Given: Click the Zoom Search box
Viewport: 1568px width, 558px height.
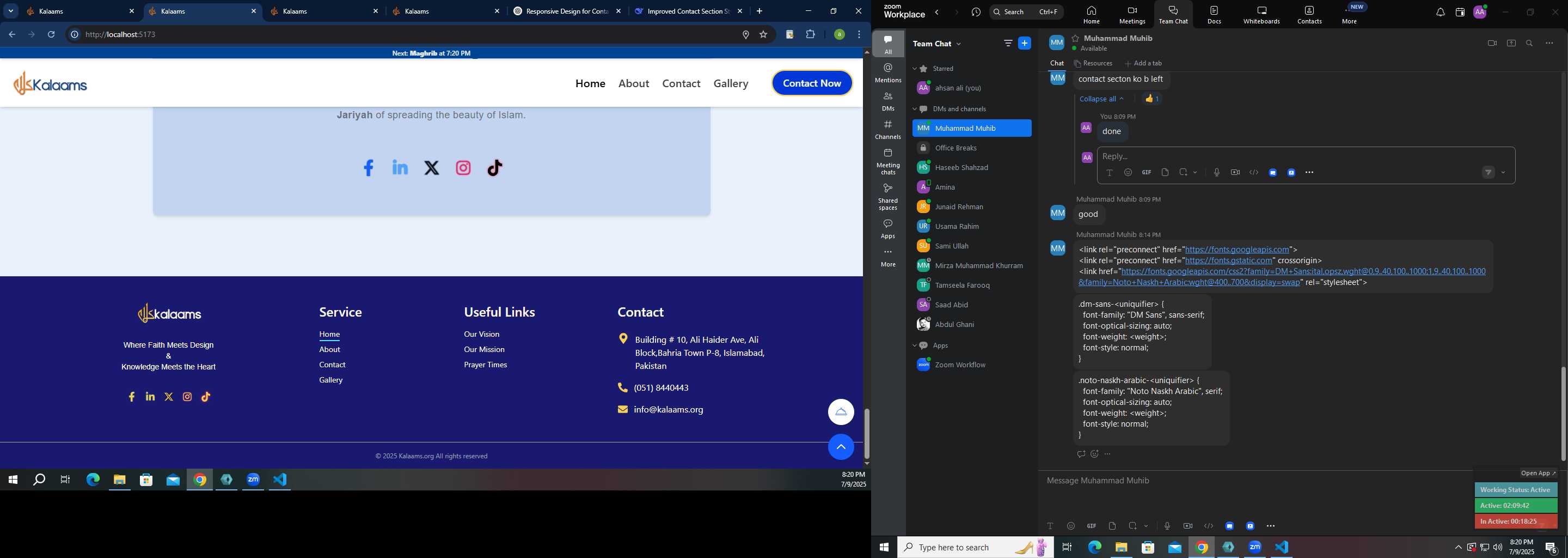Looking at the screenshot, I should coord(1026,12).
